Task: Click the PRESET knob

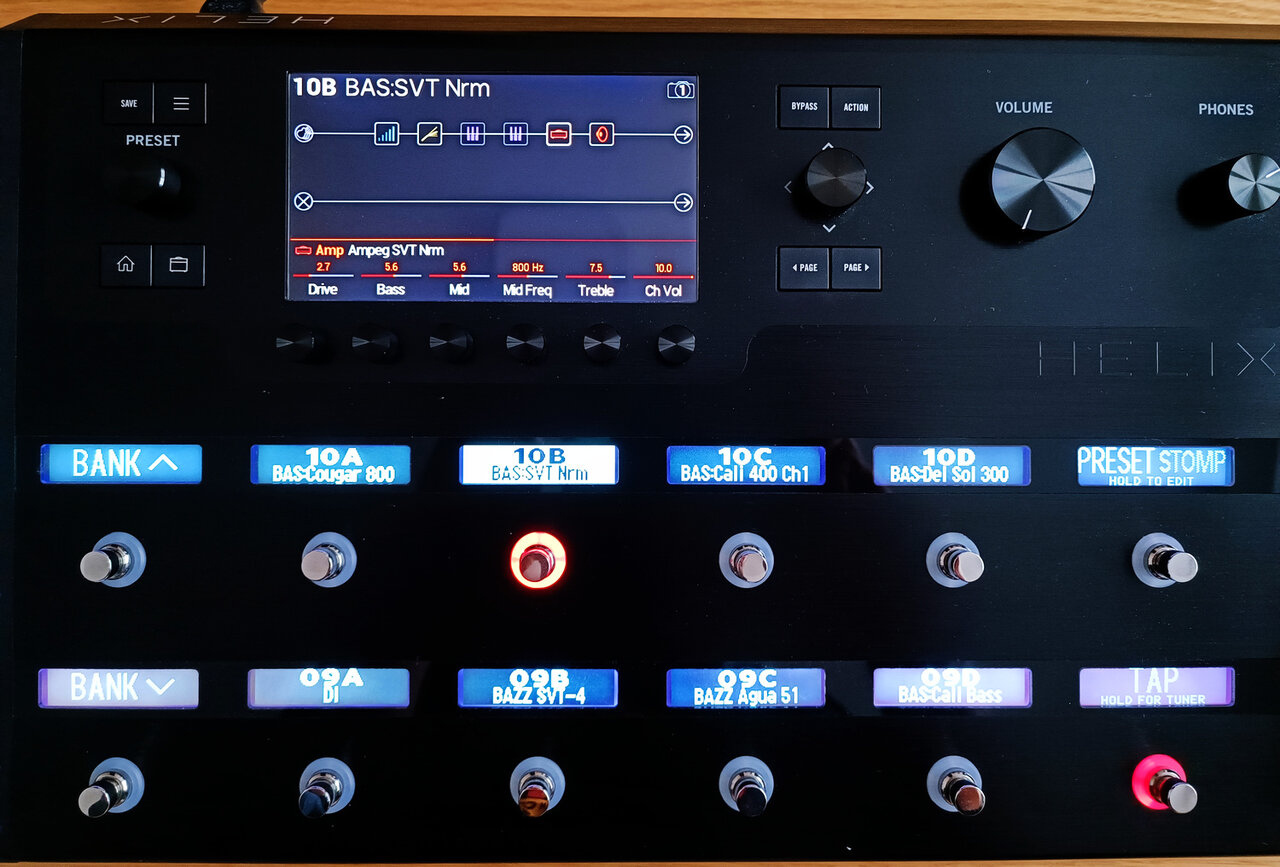Action: pos(152,182)
